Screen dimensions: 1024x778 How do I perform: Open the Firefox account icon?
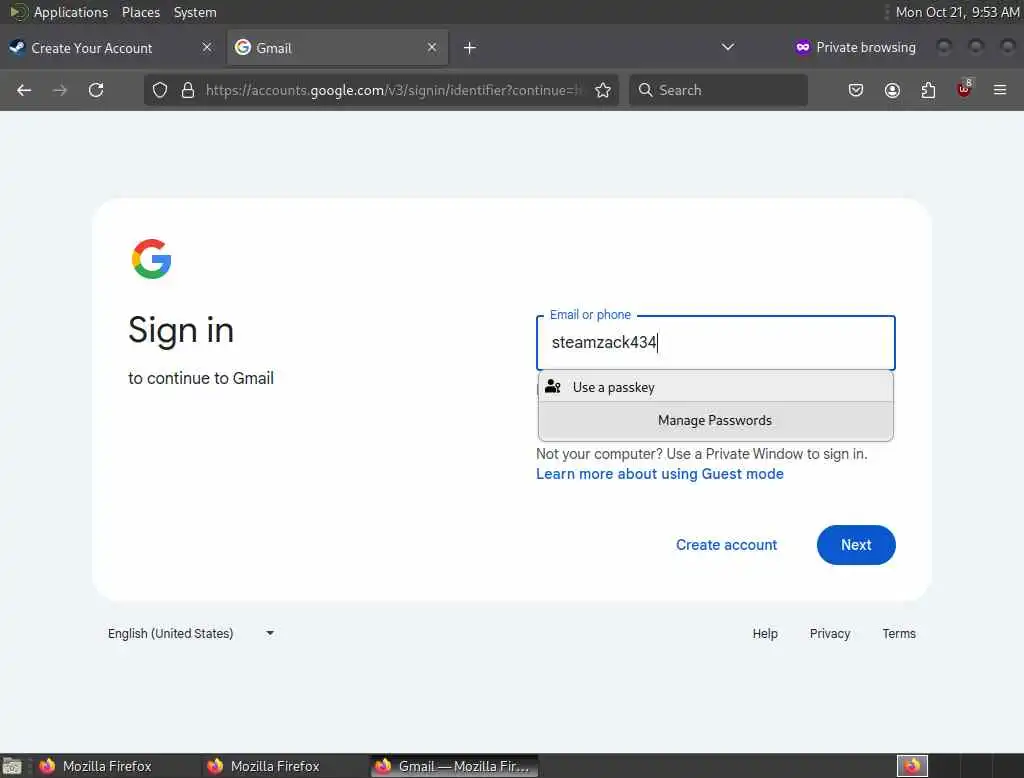pyautogui.click(x=892, y=90)
